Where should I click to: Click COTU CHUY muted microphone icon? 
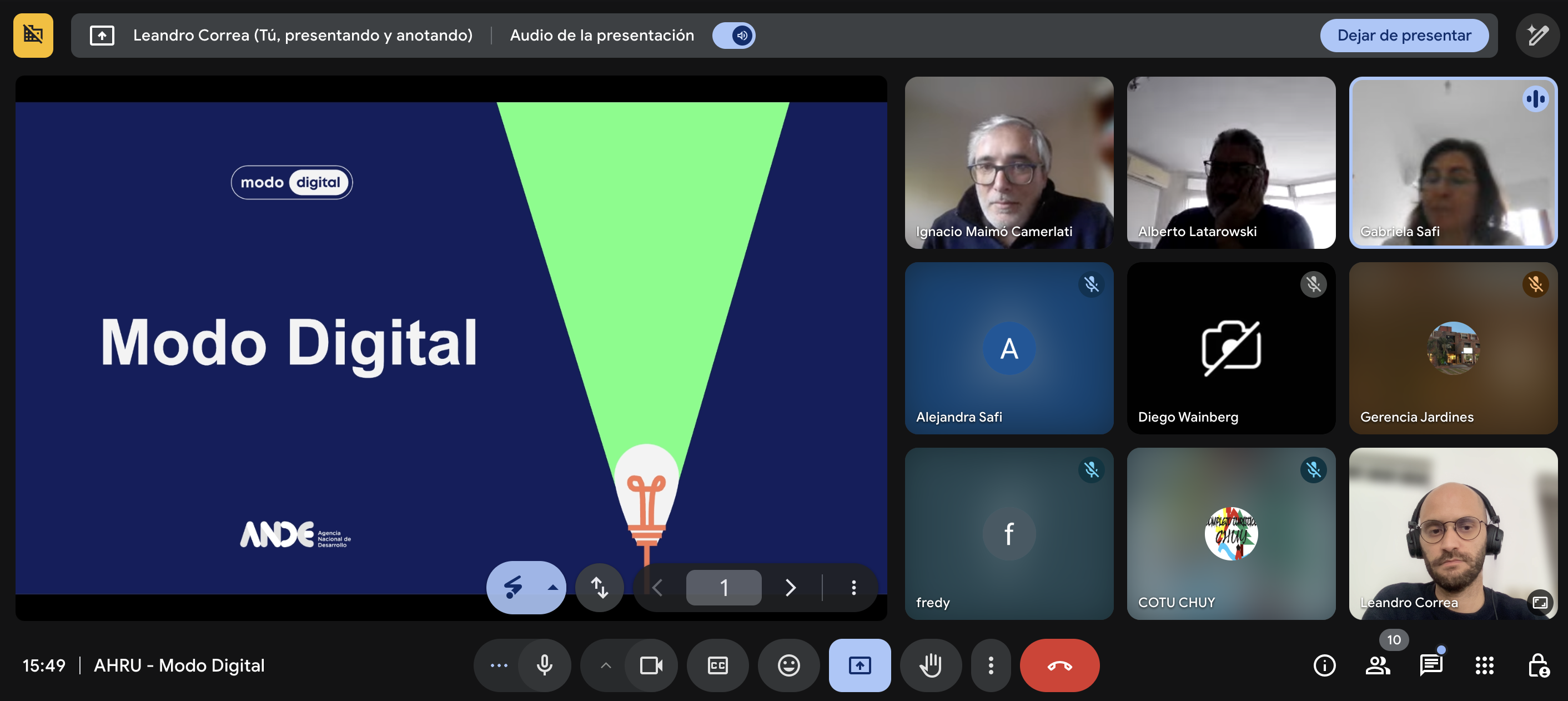pyautogui.click(x=1313, y=469)
